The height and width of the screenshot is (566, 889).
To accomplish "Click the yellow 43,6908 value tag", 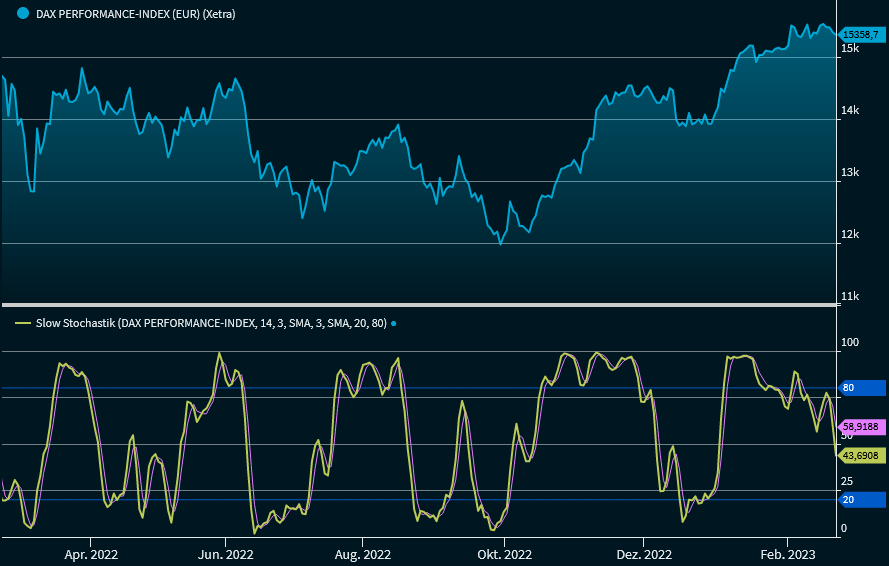I will point(862,455).
